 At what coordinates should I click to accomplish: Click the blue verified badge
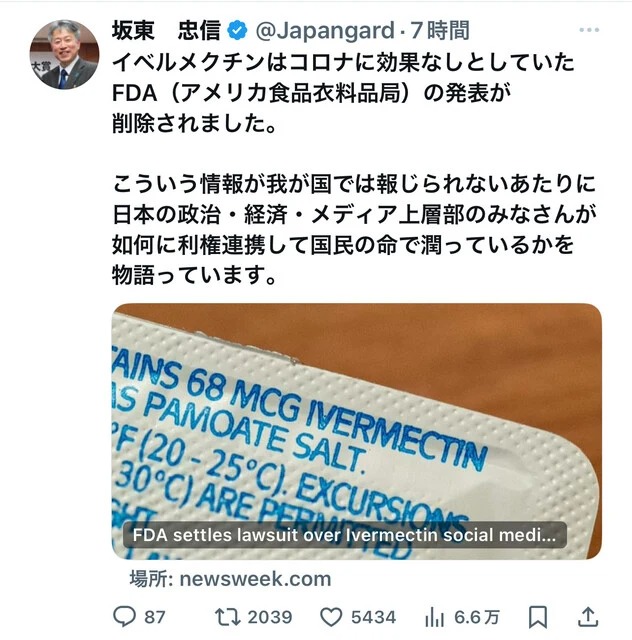click(237, 31)
